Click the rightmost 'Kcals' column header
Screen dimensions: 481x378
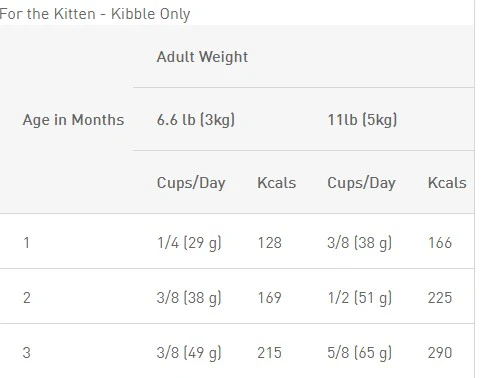pos(447,183)
